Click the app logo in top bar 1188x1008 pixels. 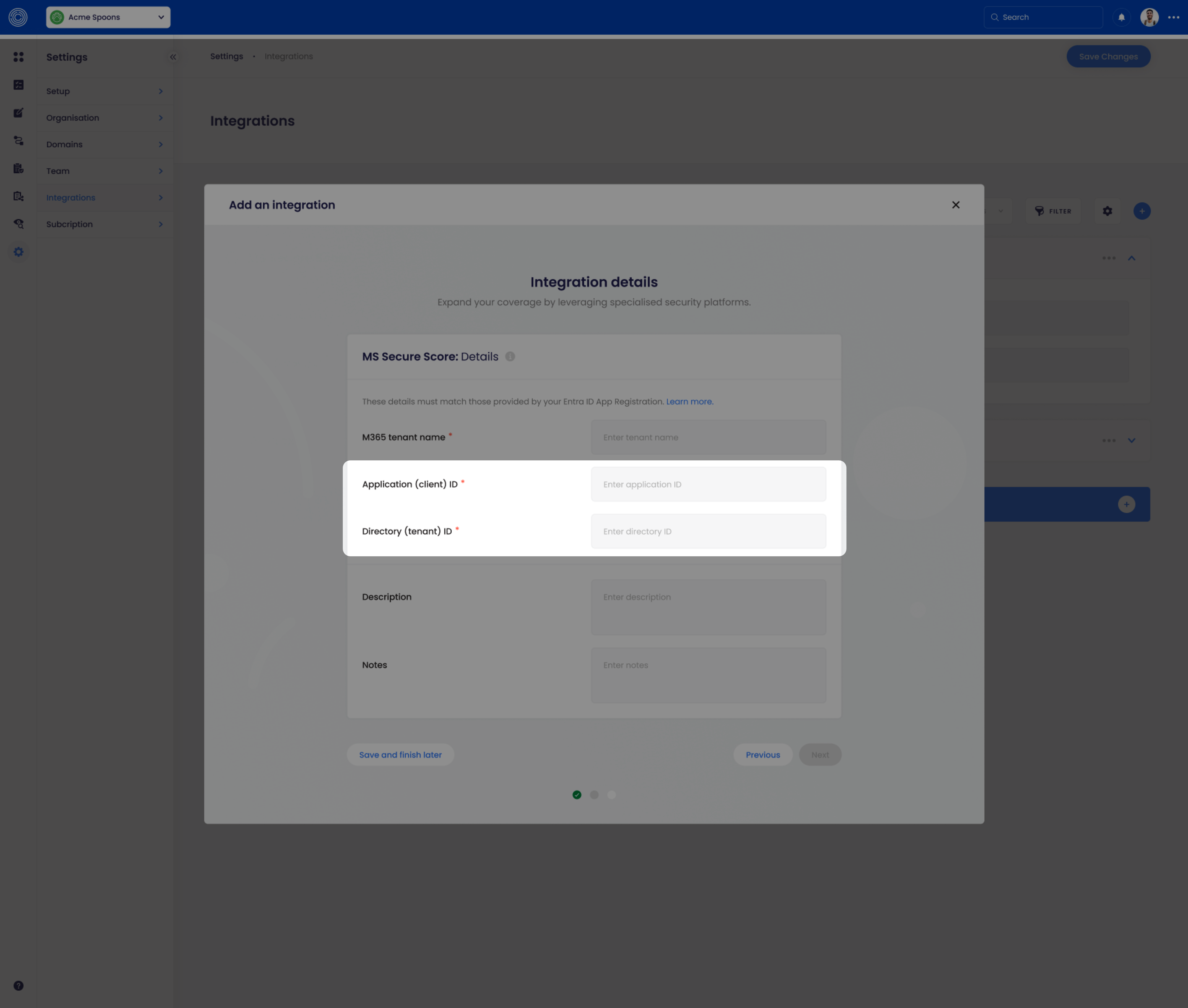pyautogui.click(x=18, y=17)
